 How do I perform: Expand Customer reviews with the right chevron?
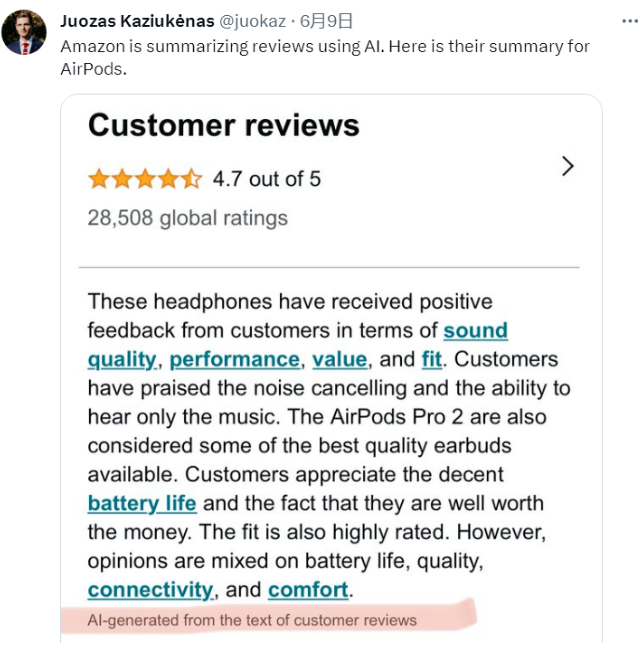click(567, 166)
